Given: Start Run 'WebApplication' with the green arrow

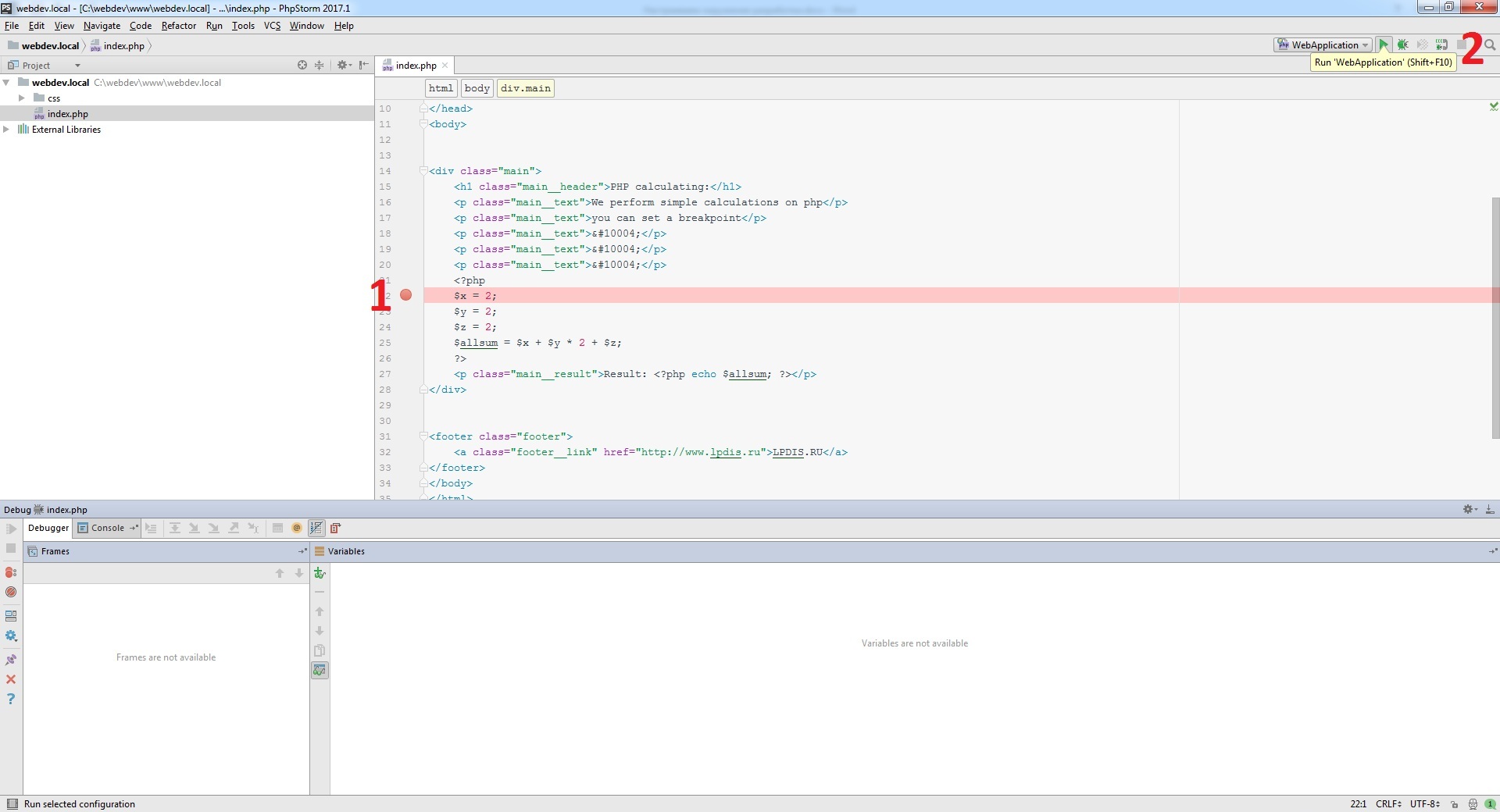Looking at the screenshot, I should pos(1383,45).
